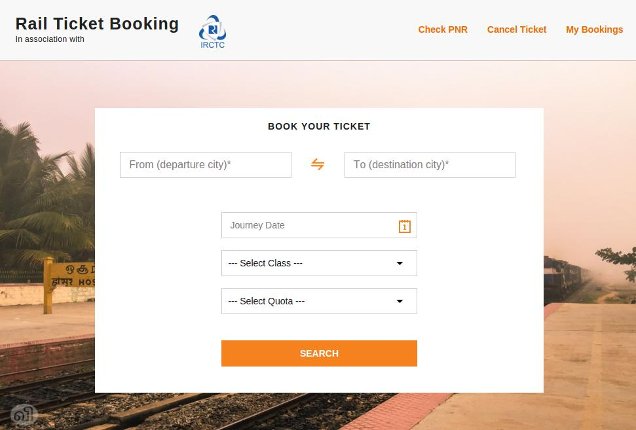Open Check PNR page
This screenshot has height=430, width=636.
[442, 30]
